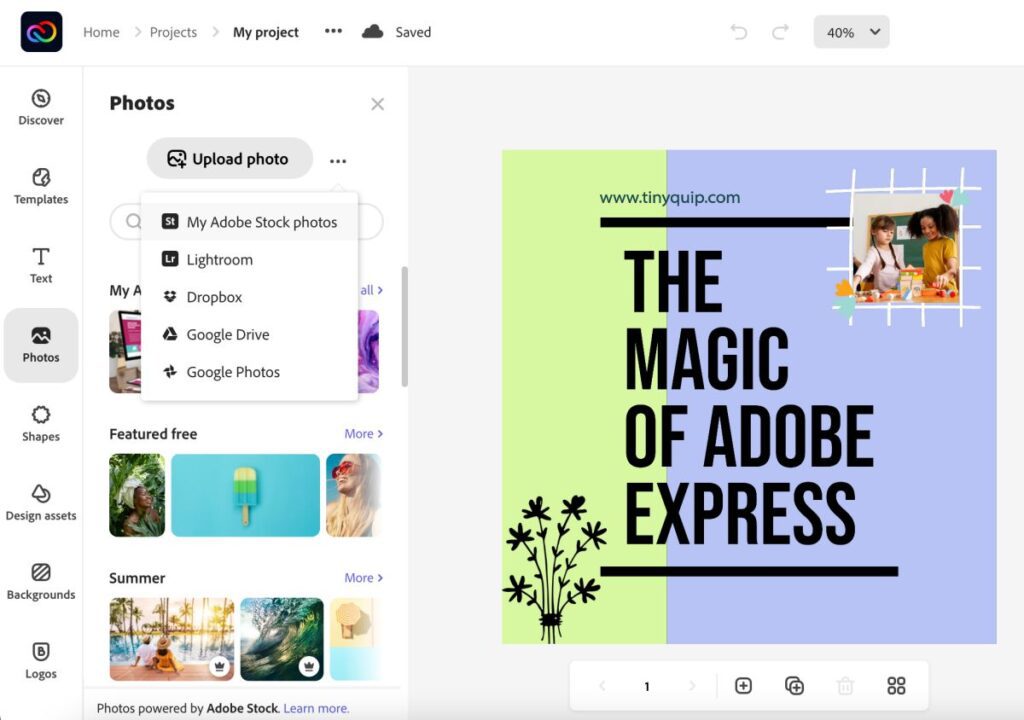
Task: Select the Shapes sidebar icon
Action: pyautogui.click(x=40, y=422)
